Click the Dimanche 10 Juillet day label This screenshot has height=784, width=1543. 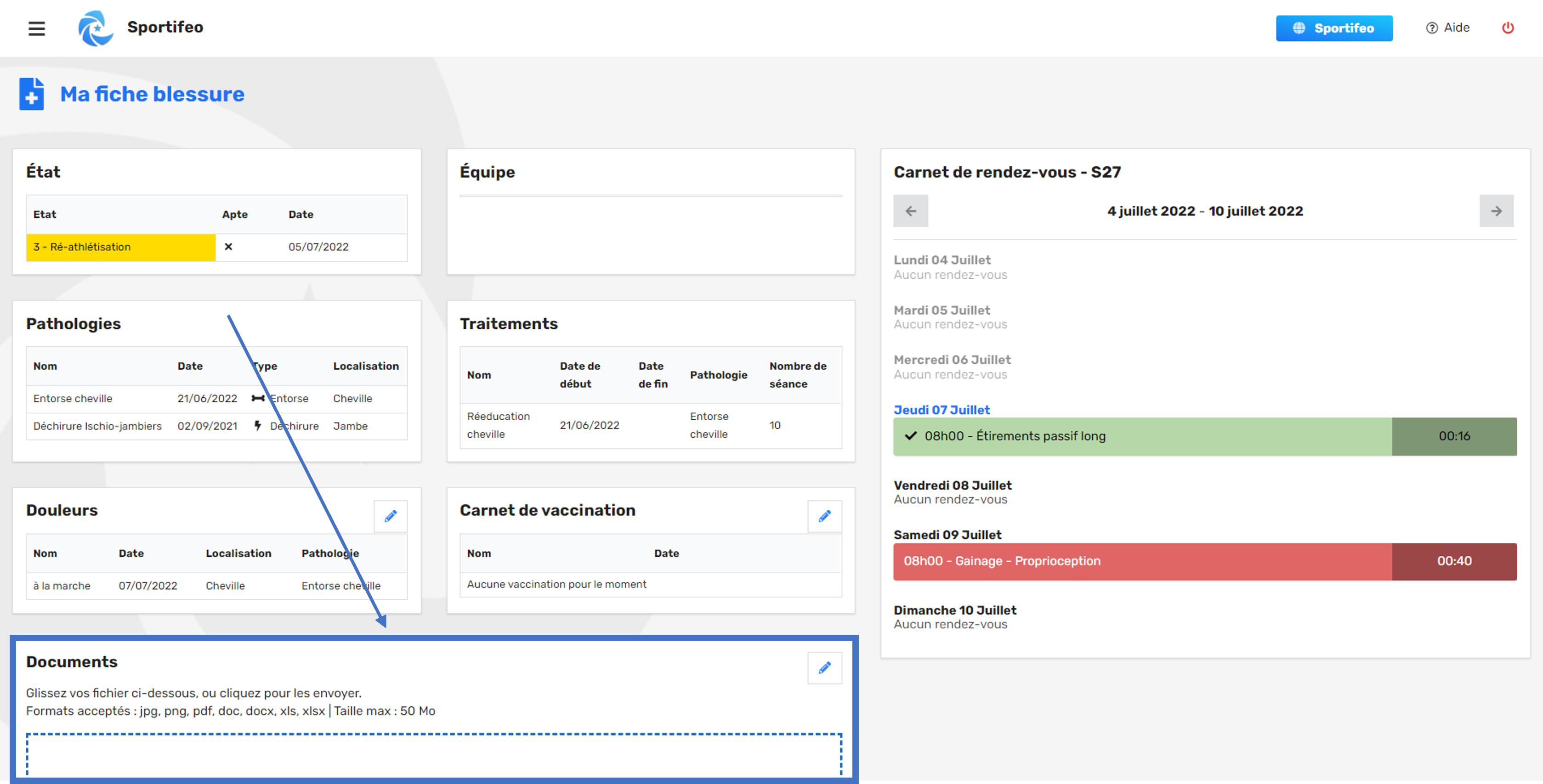click(x=955, y=610)
